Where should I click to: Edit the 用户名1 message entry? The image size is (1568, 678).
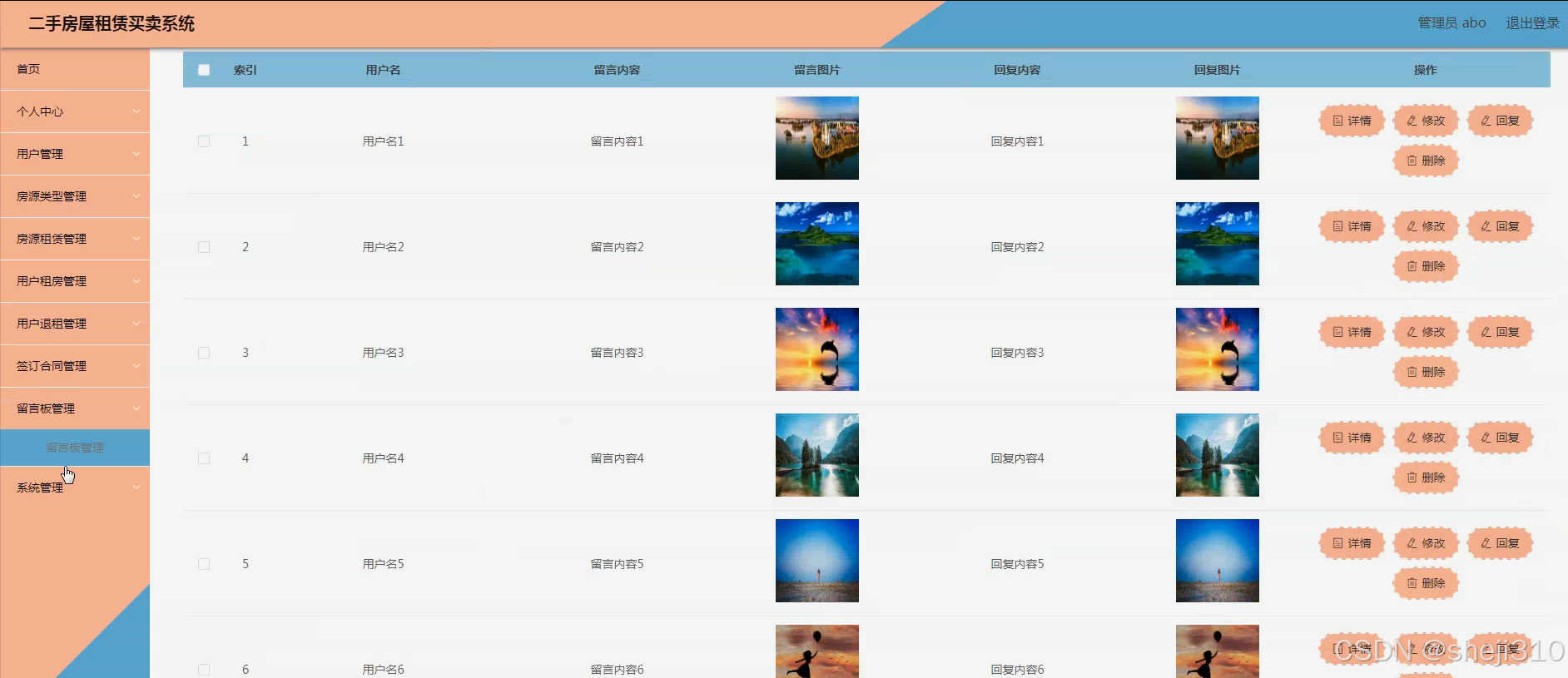point(1426,121)
